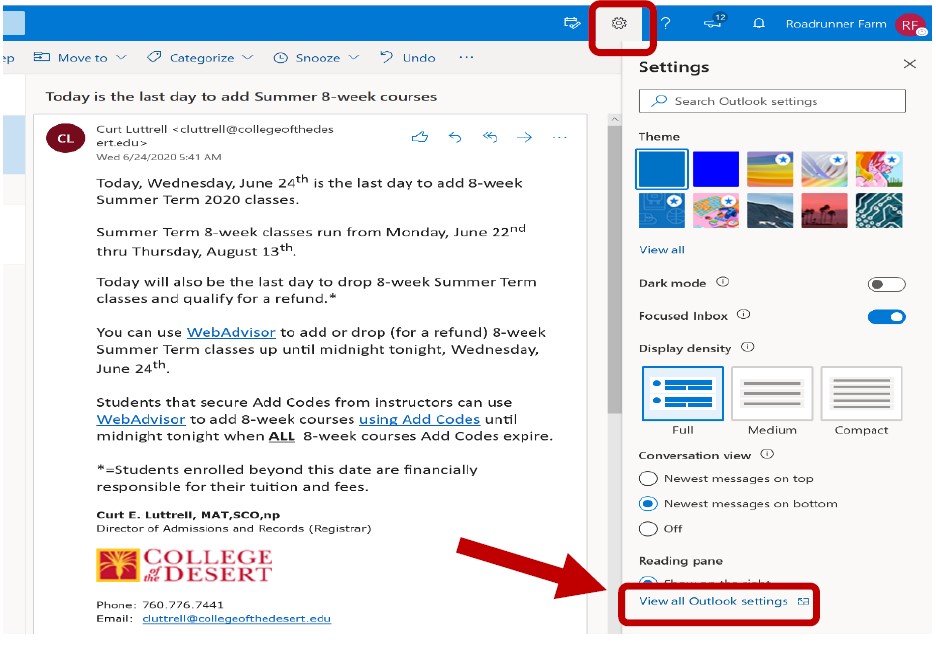Expand the Categorize dropdown arrow

point(248,57)
